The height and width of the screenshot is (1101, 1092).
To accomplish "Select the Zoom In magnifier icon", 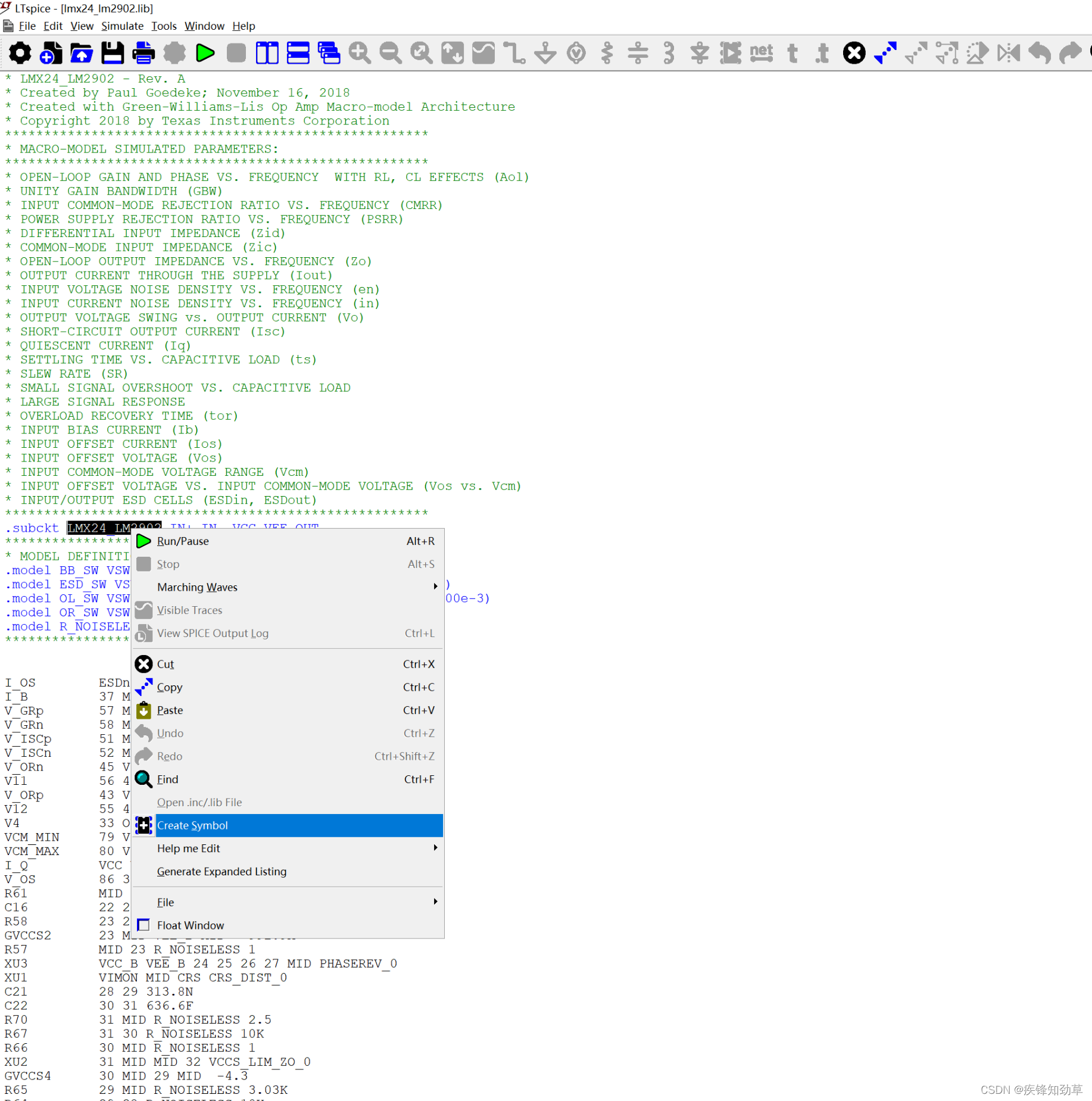I will (360, 53).
